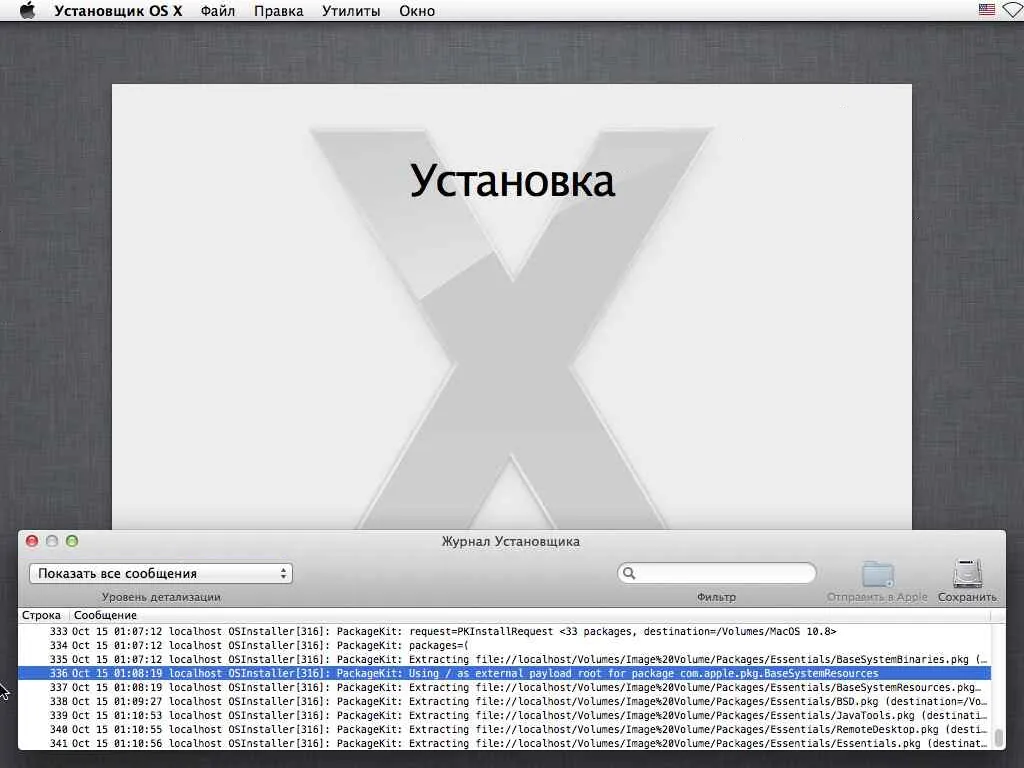Click the Отправить в Apple folder icon
This screenshot has width=1024, height=768.
[x=877, y=575]
